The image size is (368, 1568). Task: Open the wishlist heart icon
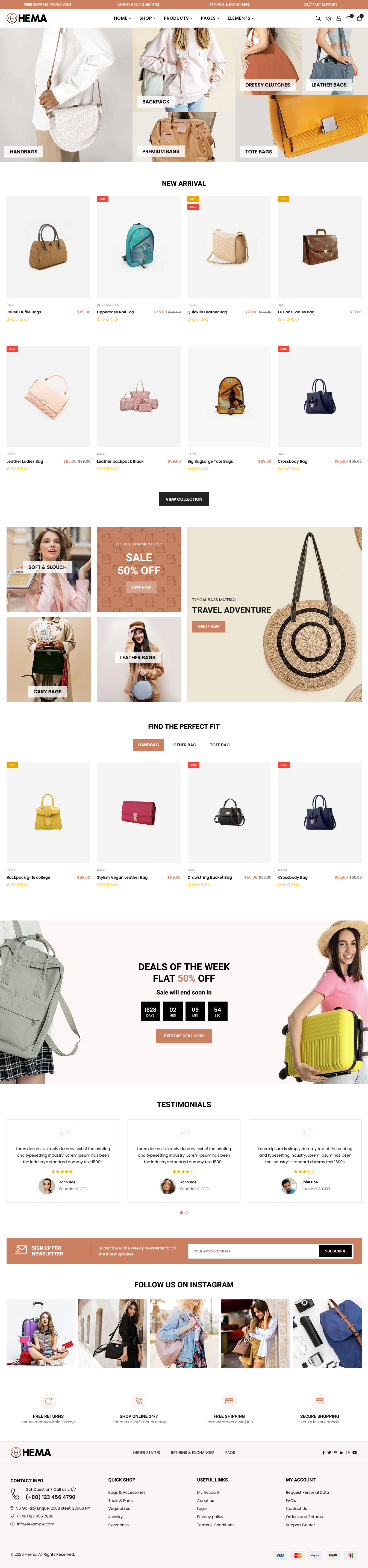[x=349, y=18]
